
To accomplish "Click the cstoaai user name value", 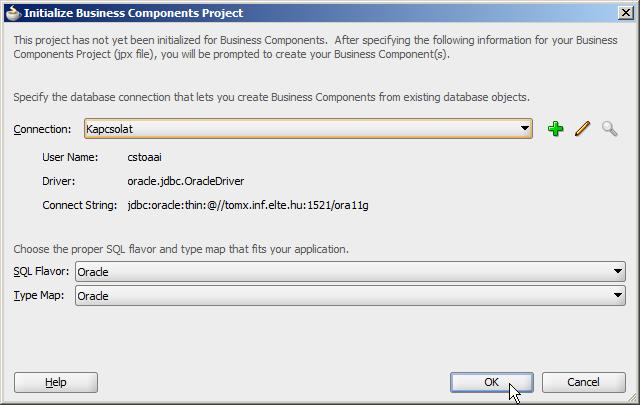I will pos(144,157).
